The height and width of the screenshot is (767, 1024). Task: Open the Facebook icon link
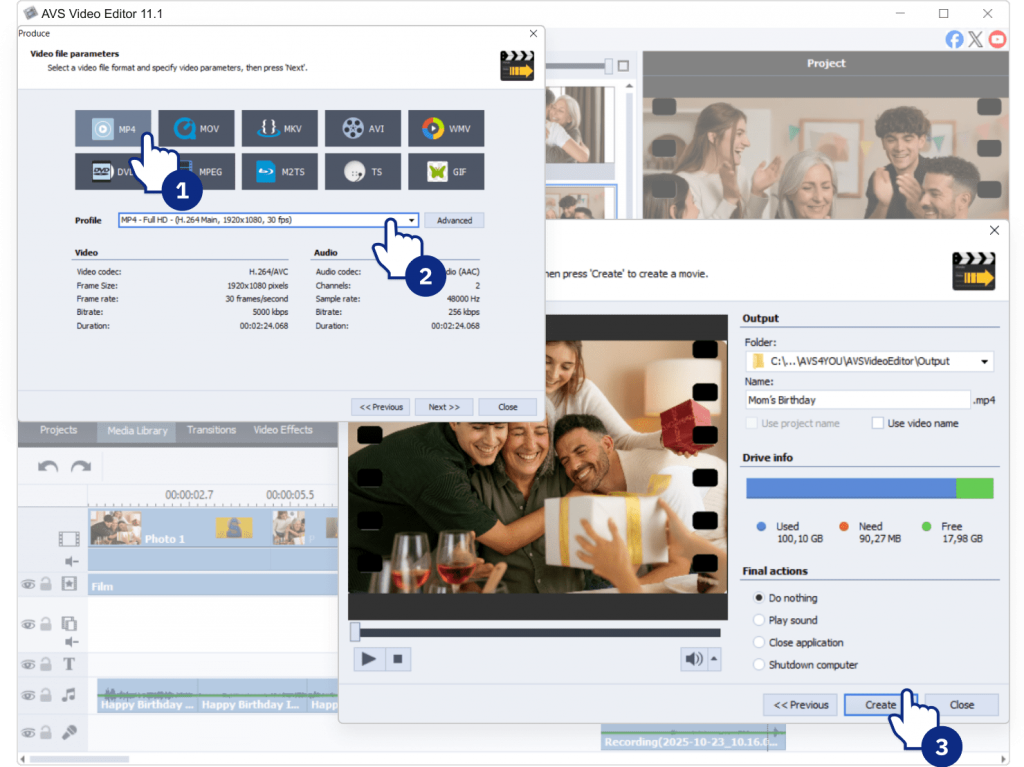(x=954, y=39)
